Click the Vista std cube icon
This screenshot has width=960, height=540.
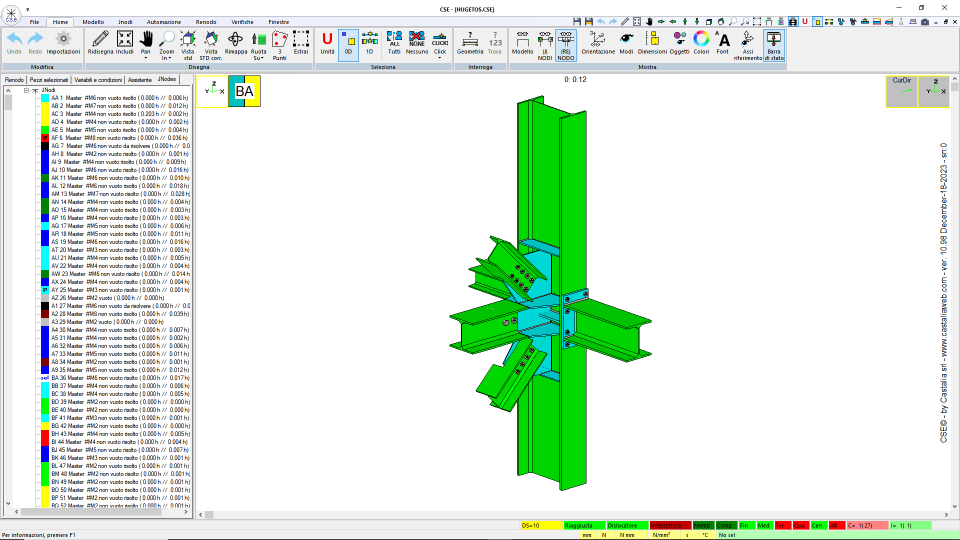(188, 45)
